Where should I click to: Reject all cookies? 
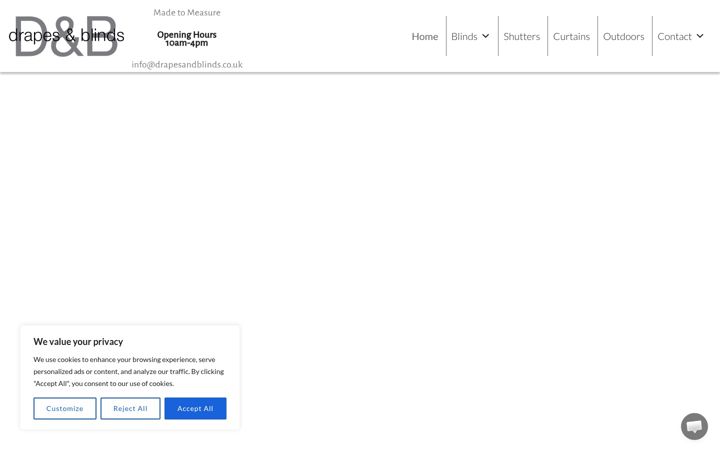pyautogui.click(x=130, y=408)
